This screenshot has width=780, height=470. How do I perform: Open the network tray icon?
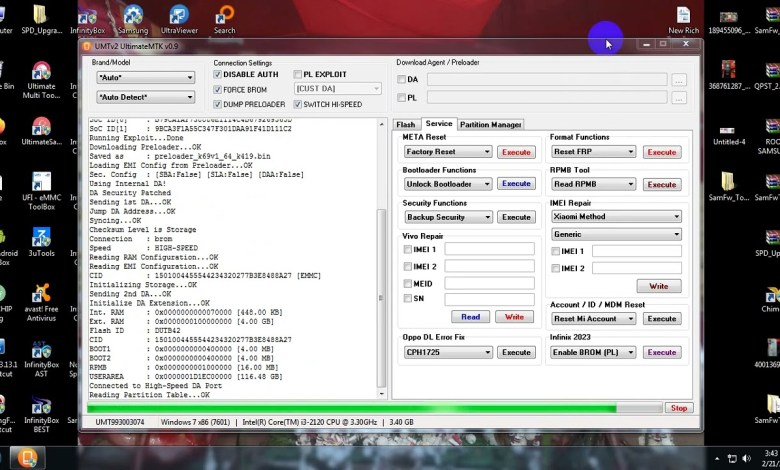732,459
